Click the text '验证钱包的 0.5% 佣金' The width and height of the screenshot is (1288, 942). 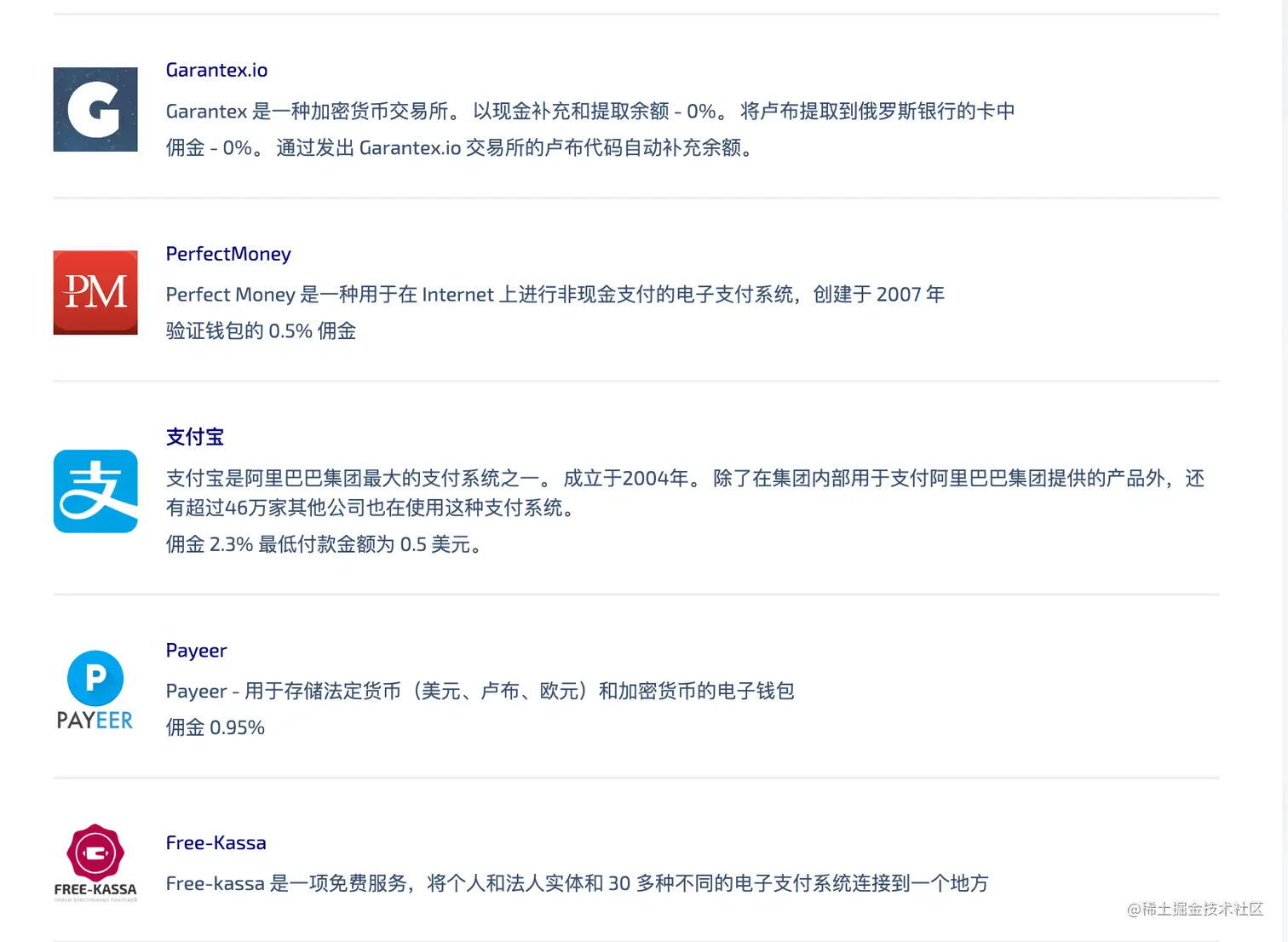click(x=261, y=331)
